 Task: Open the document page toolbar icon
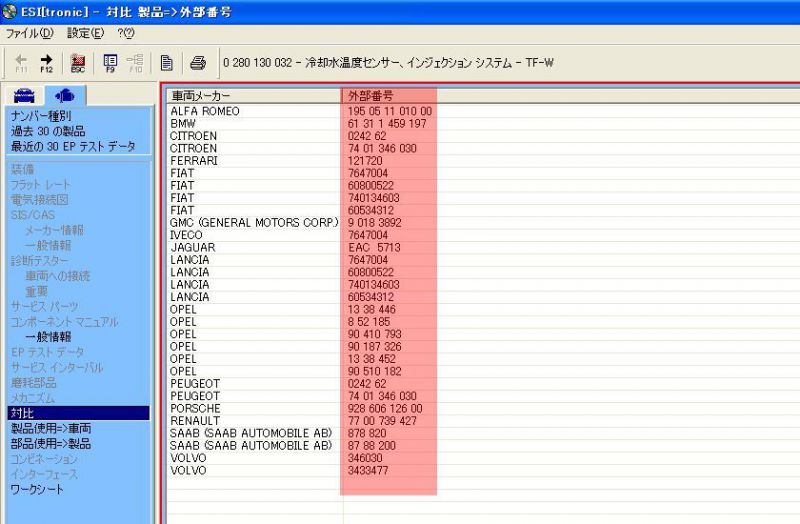pos(167,62)
